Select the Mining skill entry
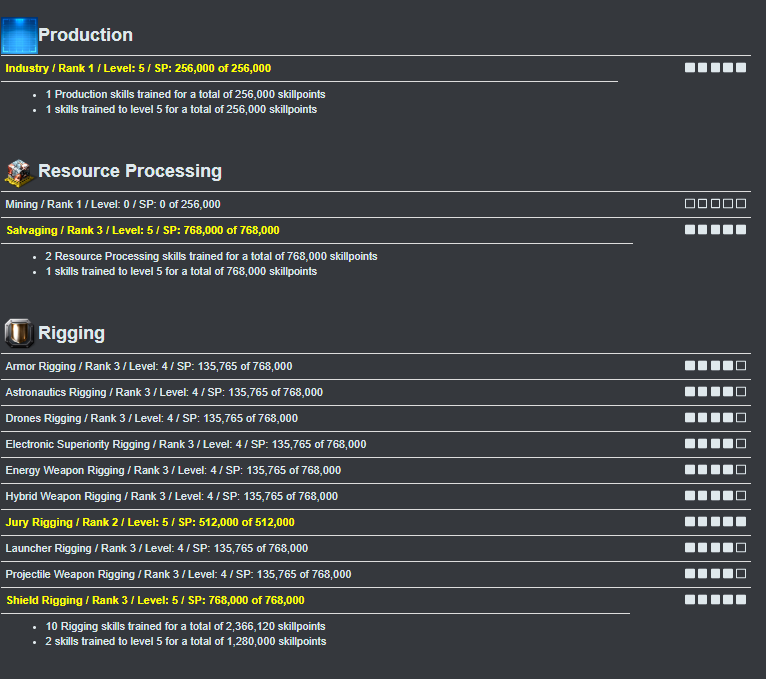The image size is (766, 679). pyautogui.click(x=113, y=204)
